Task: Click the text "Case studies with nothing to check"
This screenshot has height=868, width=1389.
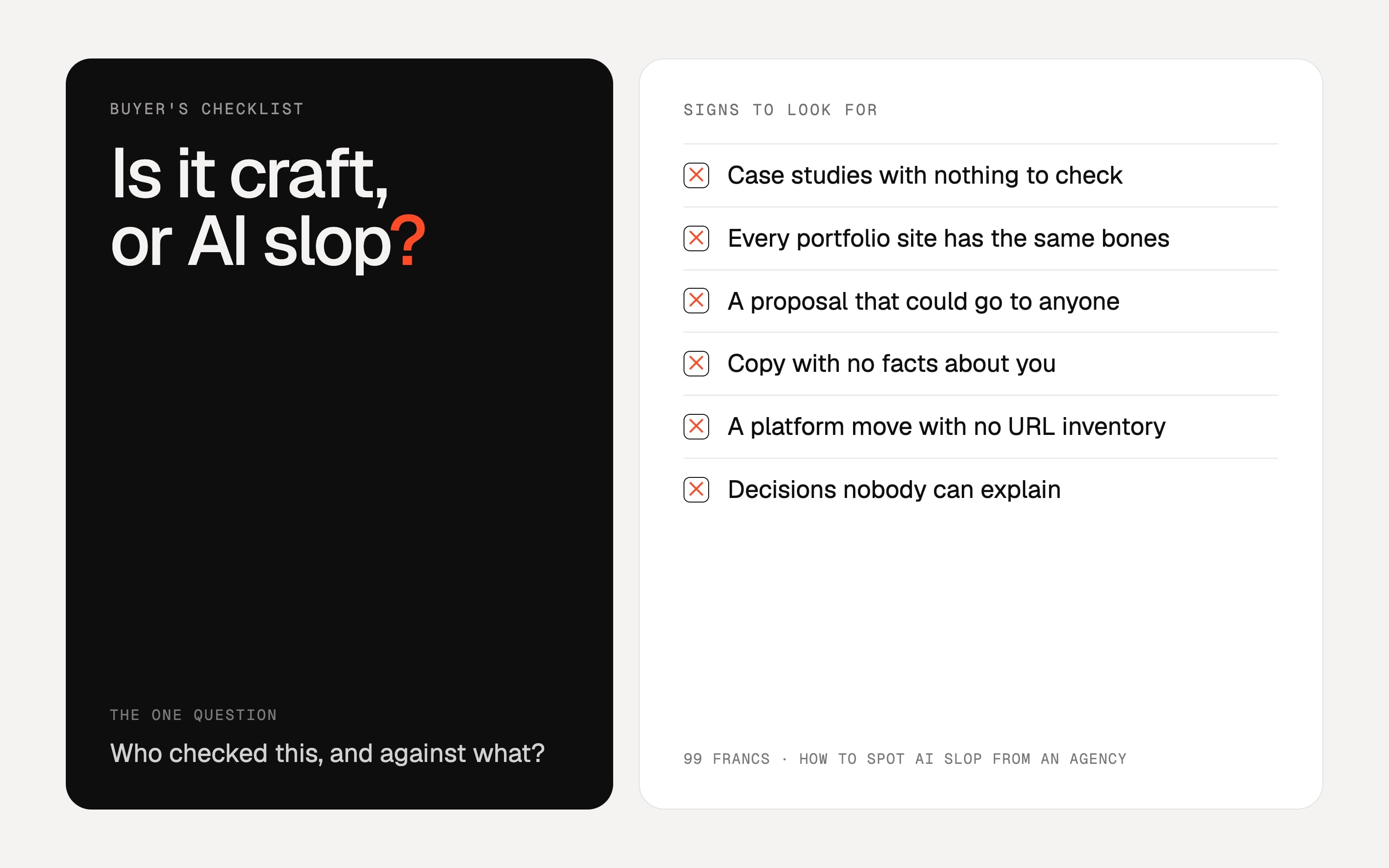Action: click(925, 175)
